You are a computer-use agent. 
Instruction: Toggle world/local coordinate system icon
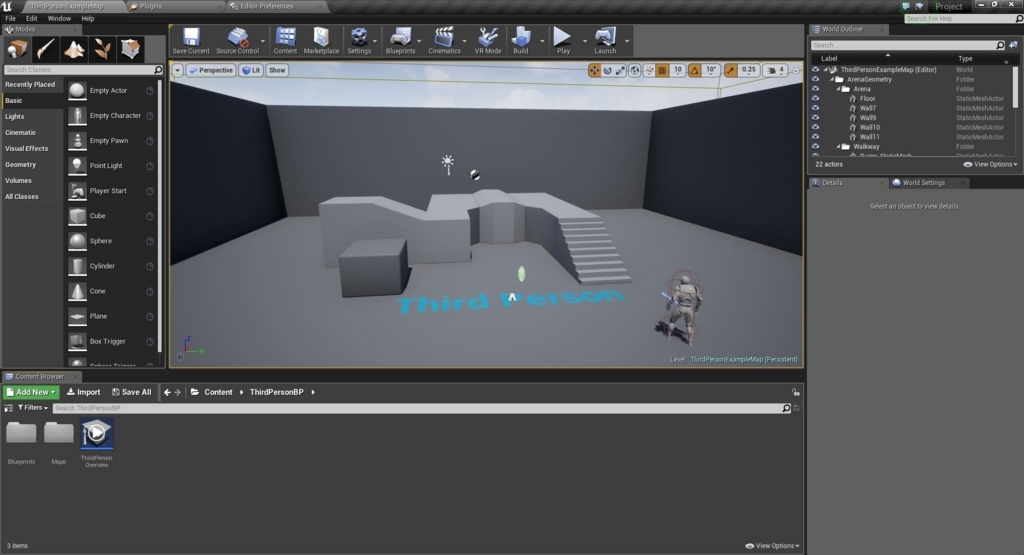click(x=635, y=70)
